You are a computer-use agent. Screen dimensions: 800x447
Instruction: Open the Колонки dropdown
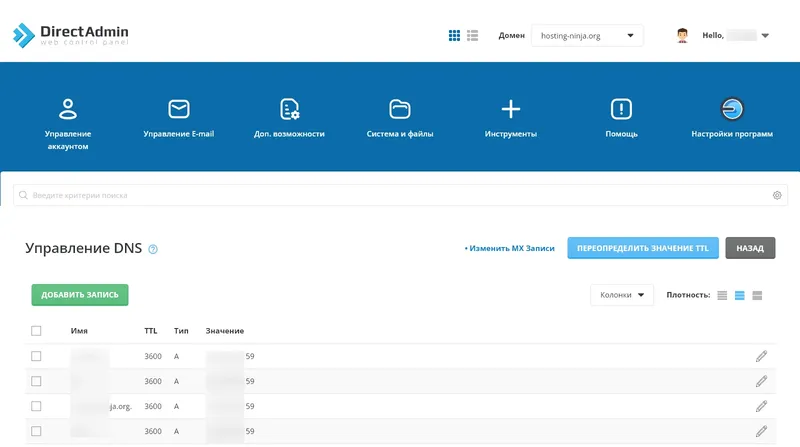621,295
